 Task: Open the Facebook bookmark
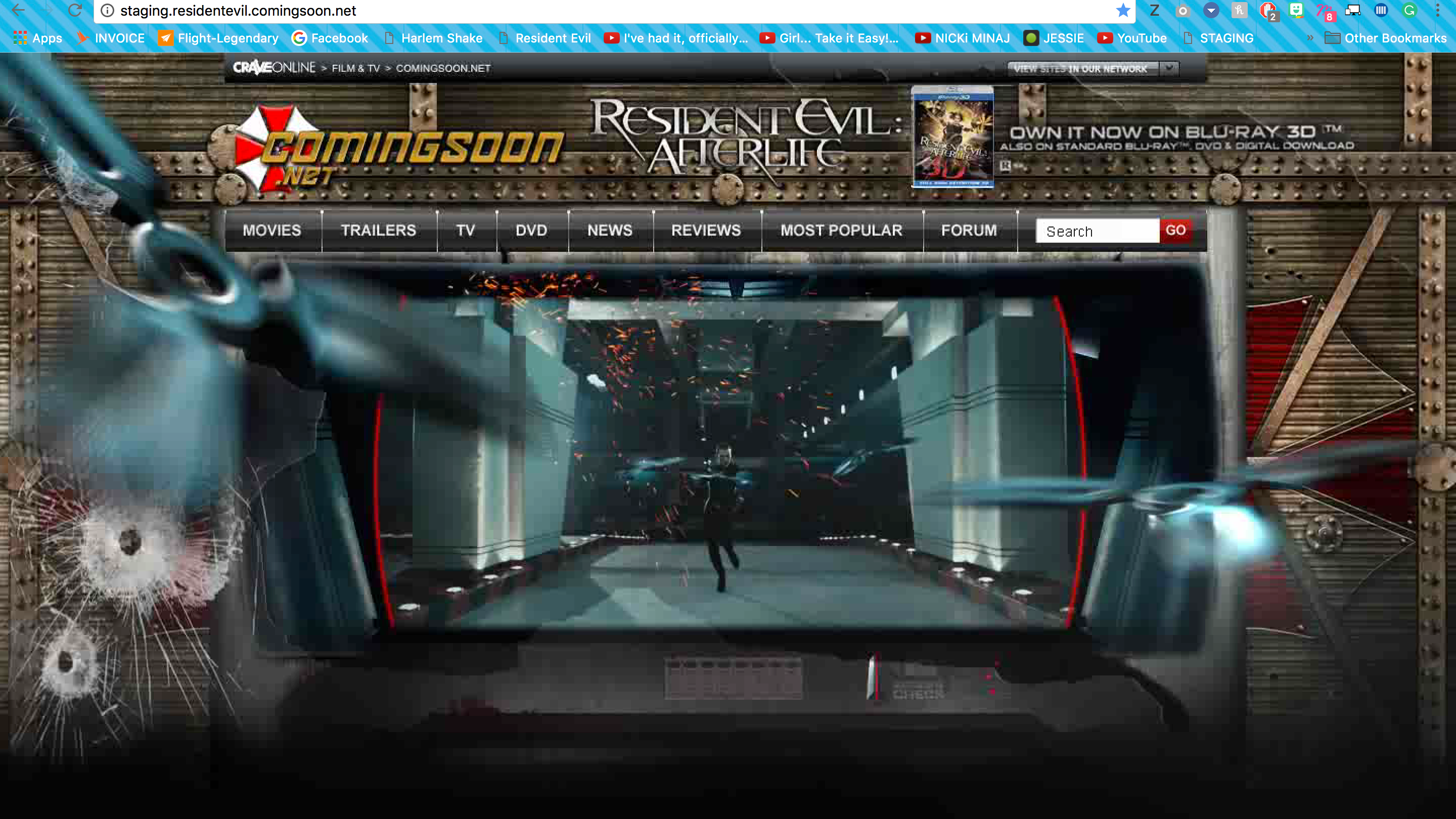tap(330, 38)
